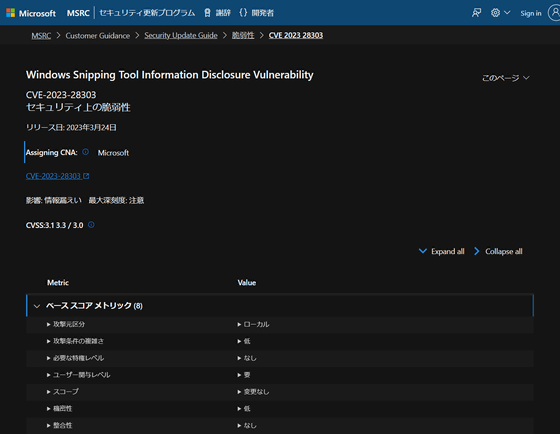The width and height of the screenshot is (560, 434).
Task: Click the user account avatar icon
Action: (x=554, y=13)
